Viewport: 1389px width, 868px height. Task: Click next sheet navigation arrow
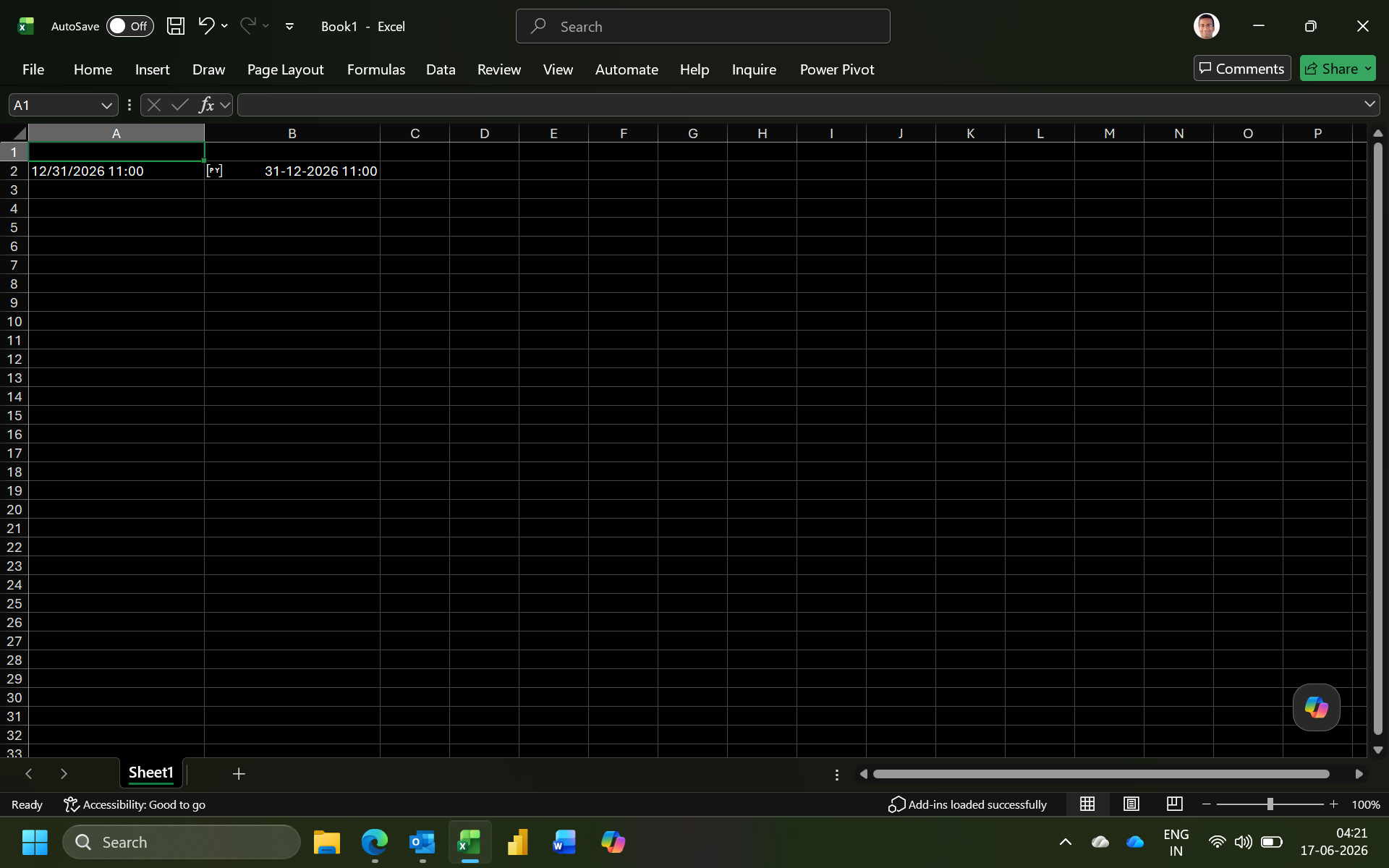(x=64, y=774)
